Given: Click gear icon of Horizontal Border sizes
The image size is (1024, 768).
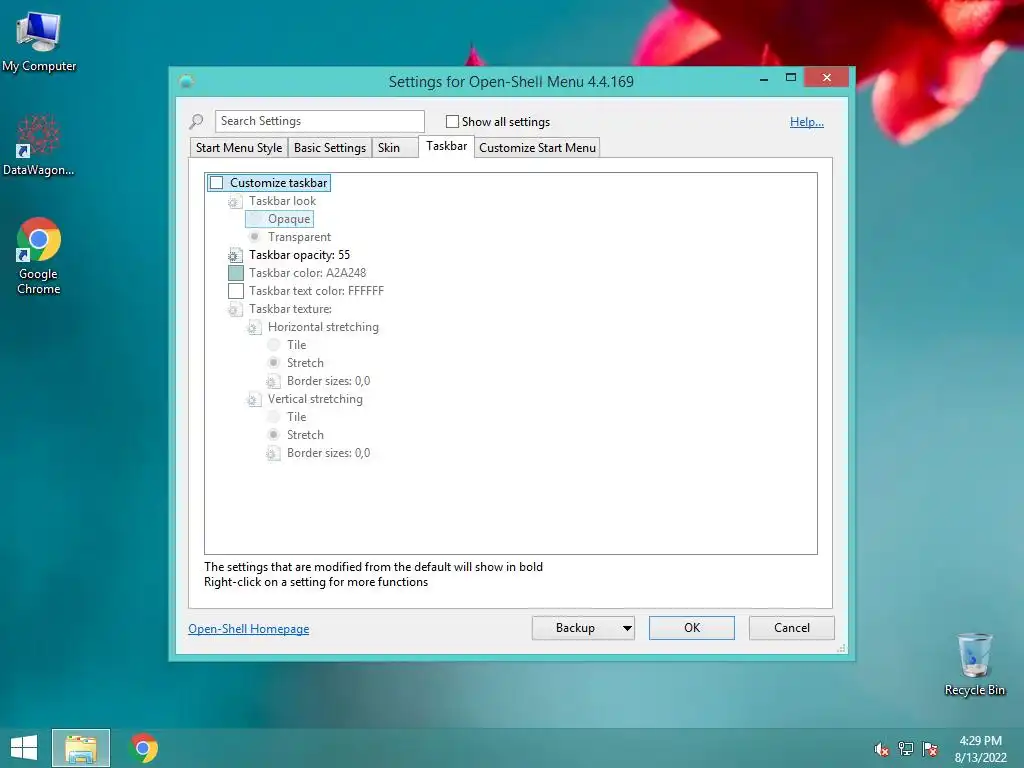Looking at the screenshot, I should [273, 381].
